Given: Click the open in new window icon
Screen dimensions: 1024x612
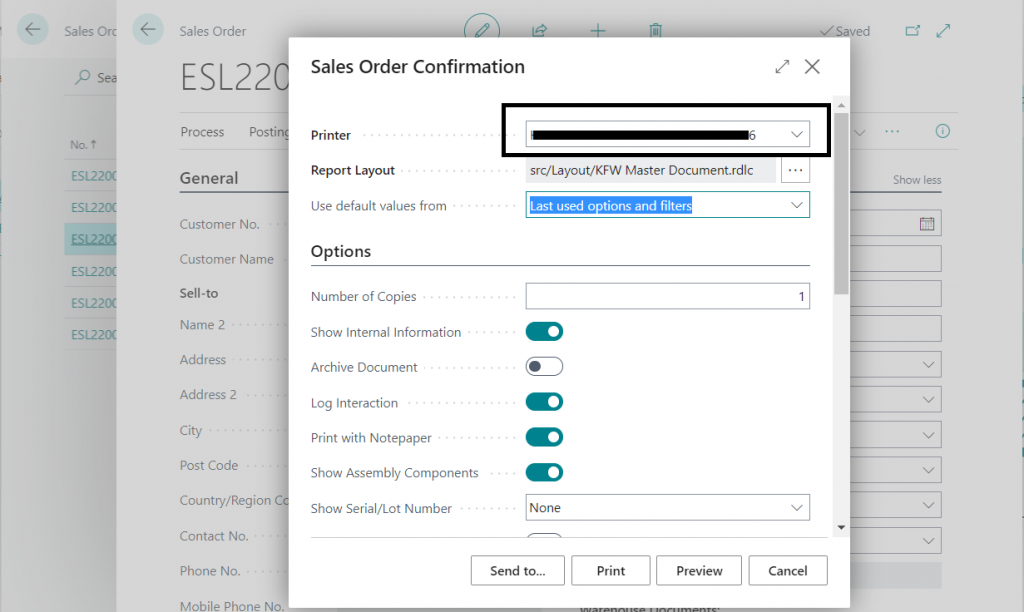Looking at the screenshot, I should [912, 31].
